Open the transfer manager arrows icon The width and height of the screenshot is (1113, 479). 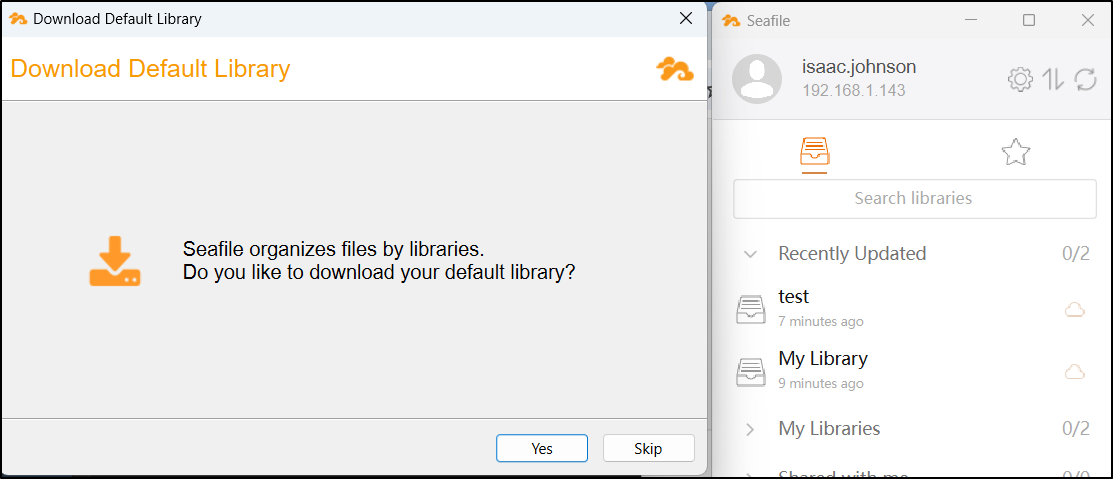[x=1053, y=80]
